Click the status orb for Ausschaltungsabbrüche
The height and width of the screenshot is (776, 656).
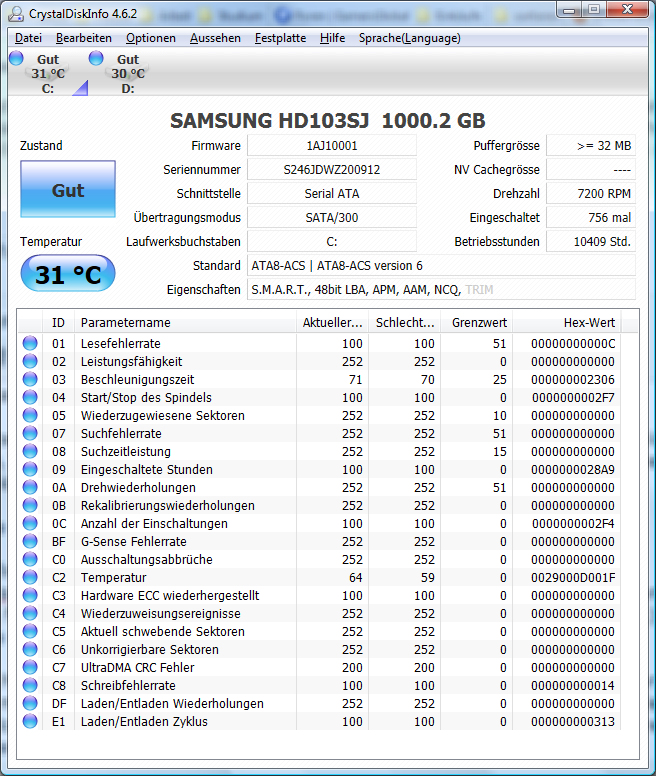(x=30, y=559)
